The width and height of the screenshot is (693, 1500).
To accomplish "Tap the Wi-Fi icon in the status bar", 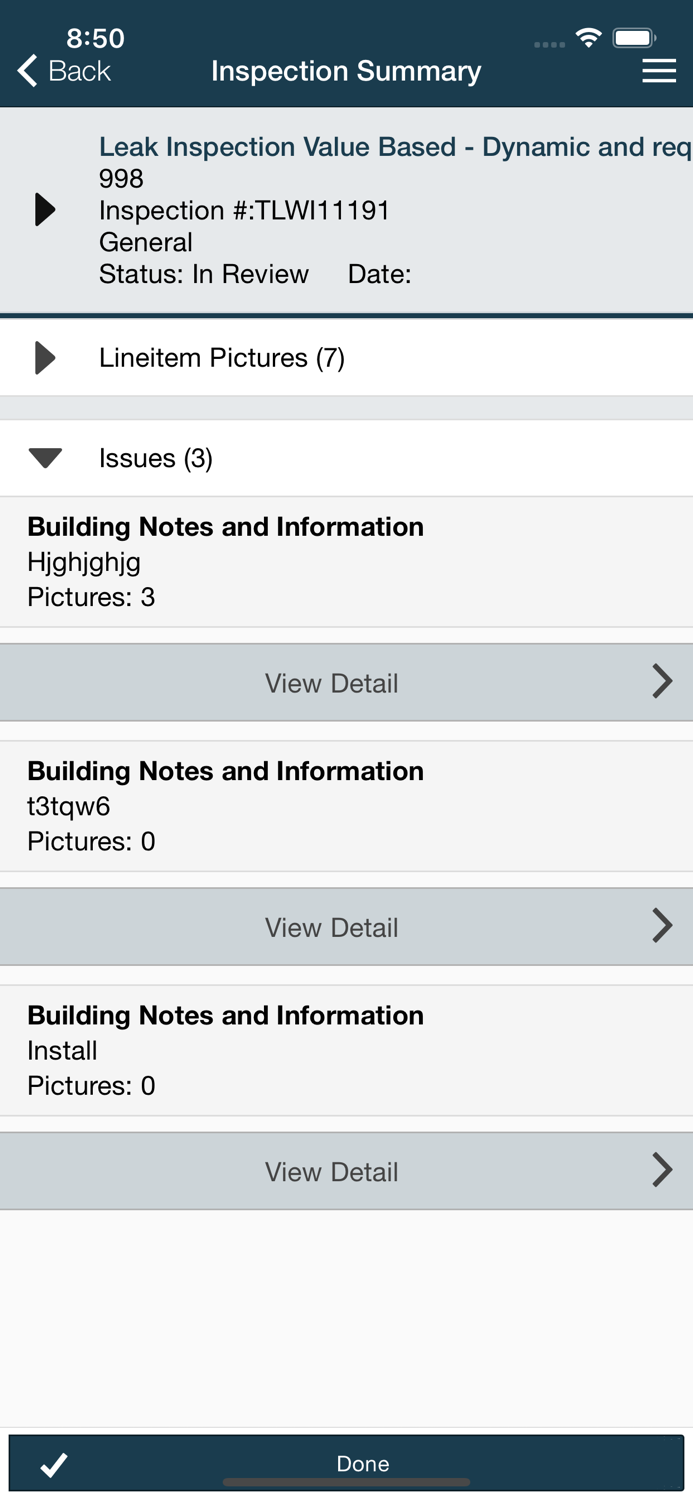I will (x=588, y=36).
